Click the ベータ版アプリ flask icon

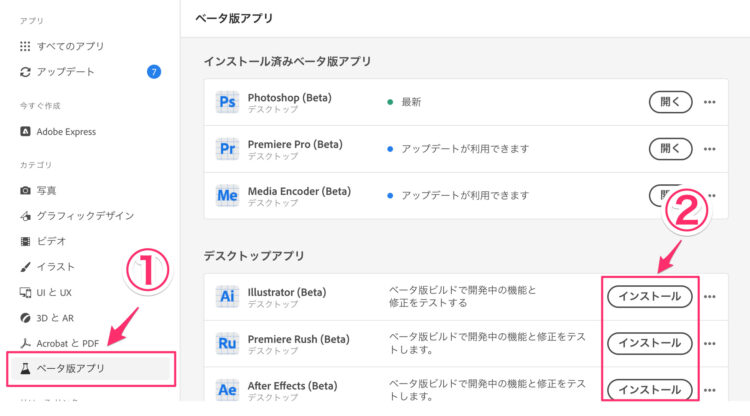pyautogui.click(x=25, y=368)
